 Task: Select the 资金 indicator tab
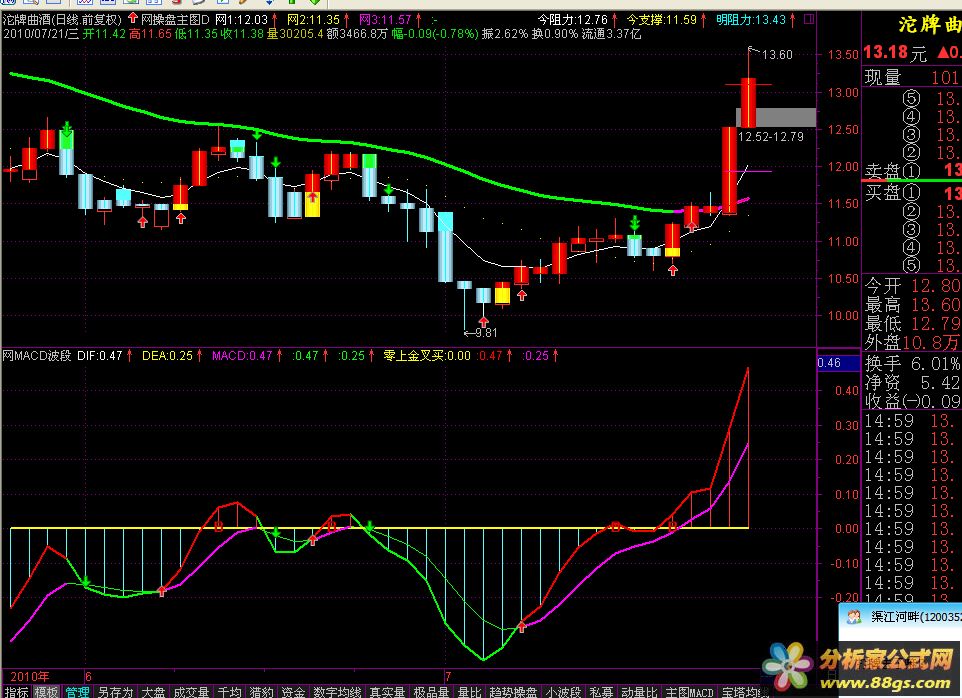pyautogui.click(x=294, y=692)
